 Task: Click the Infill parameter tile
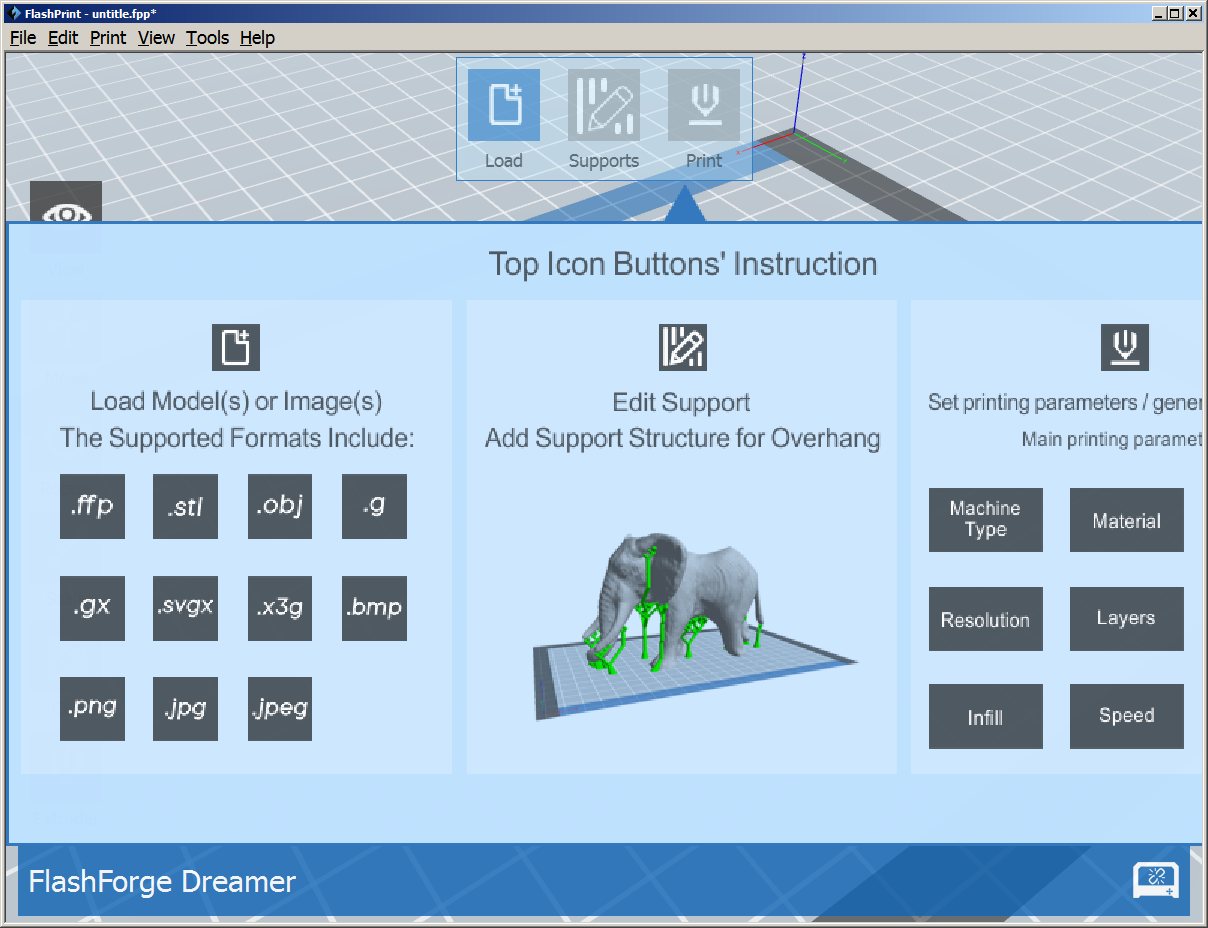coord(985,716)
